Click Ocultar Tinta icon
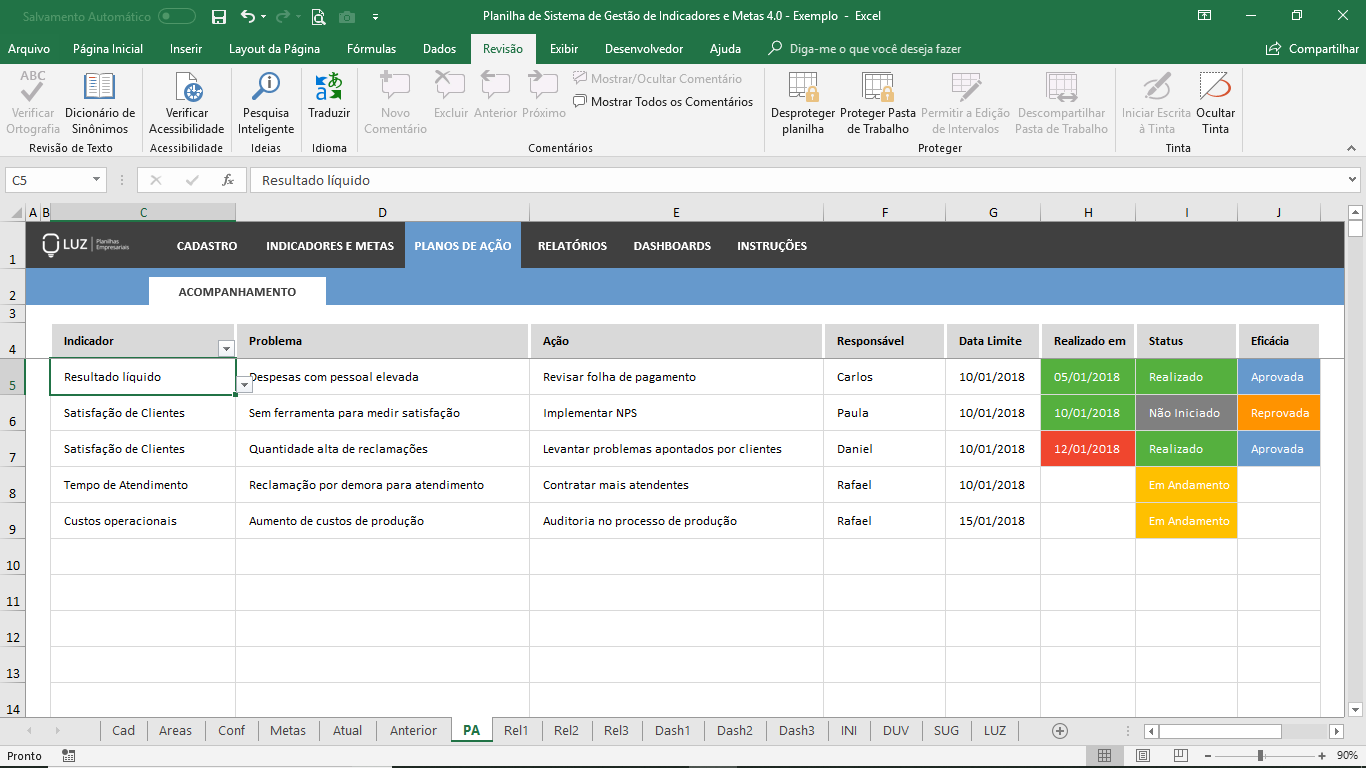This screenshot has height=768, width=1366. [x=1215, y=103]
